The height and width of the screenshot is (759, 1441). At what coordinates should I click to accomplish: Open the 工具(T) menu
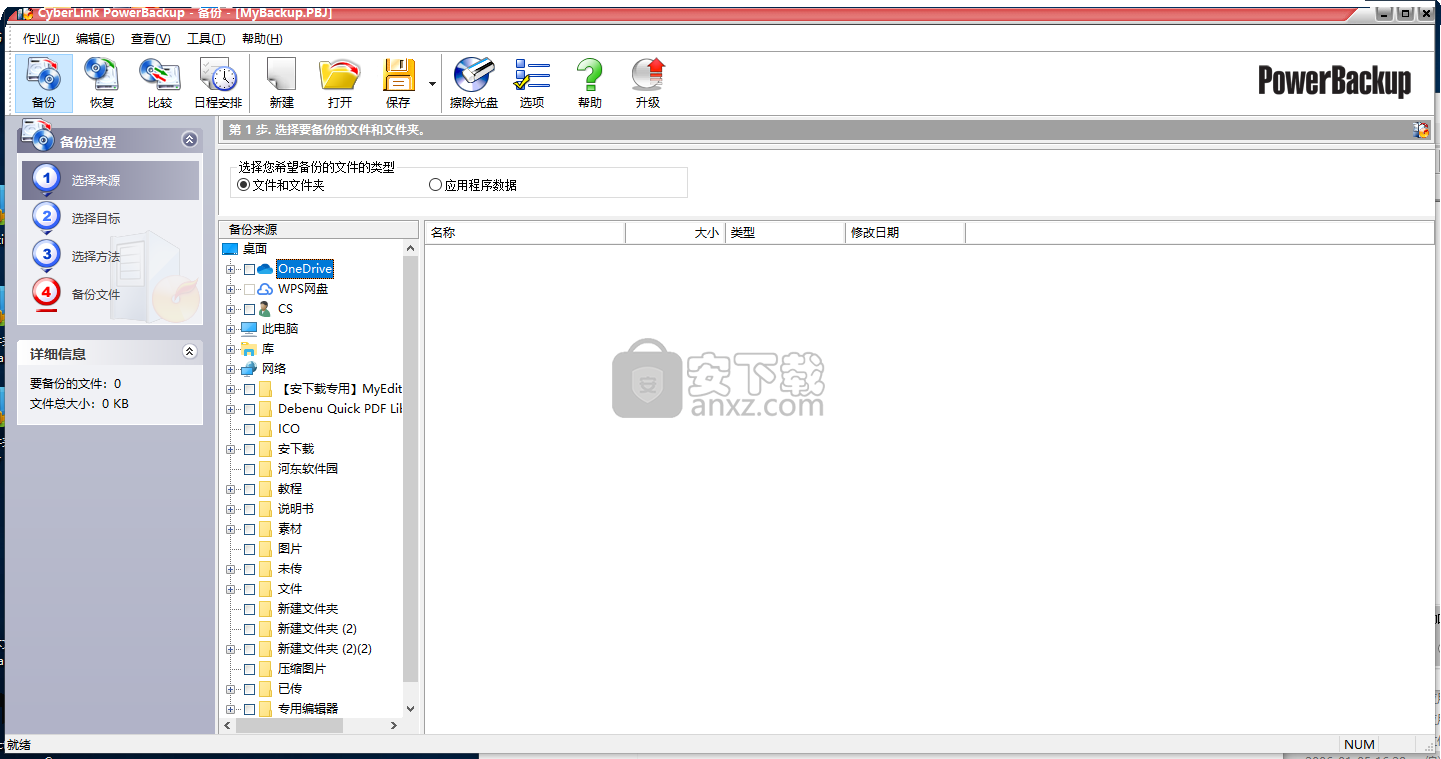[206, 39]
